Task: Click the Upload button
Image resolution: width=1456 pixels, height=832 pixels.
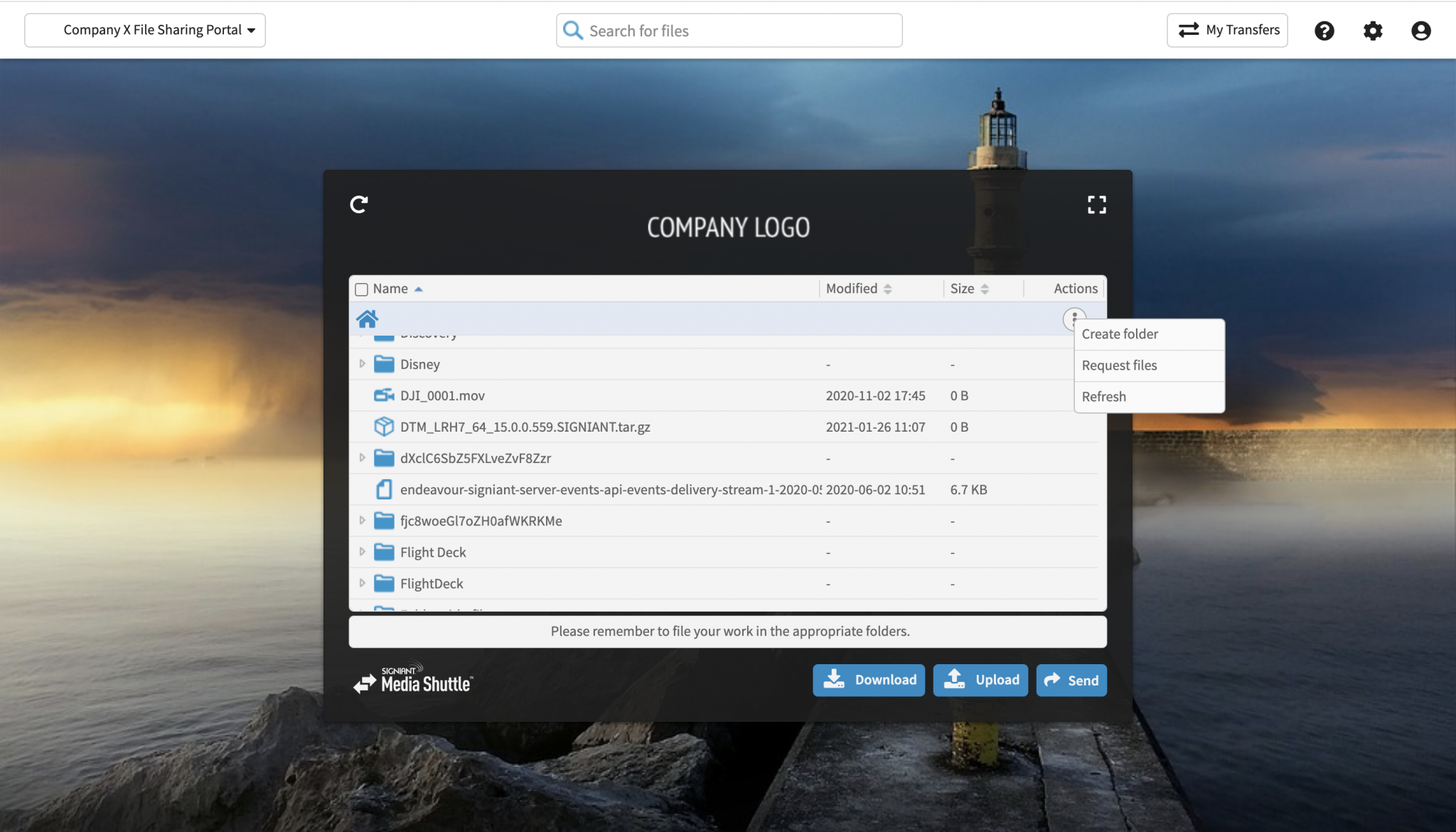Action: tap(980, 680)
